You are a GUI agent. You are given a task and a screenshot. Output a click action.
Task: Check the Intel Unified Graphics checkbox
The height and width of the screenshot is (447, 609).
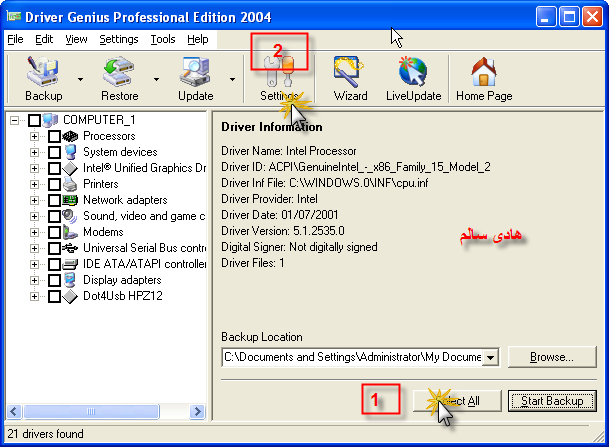[54, 168]
